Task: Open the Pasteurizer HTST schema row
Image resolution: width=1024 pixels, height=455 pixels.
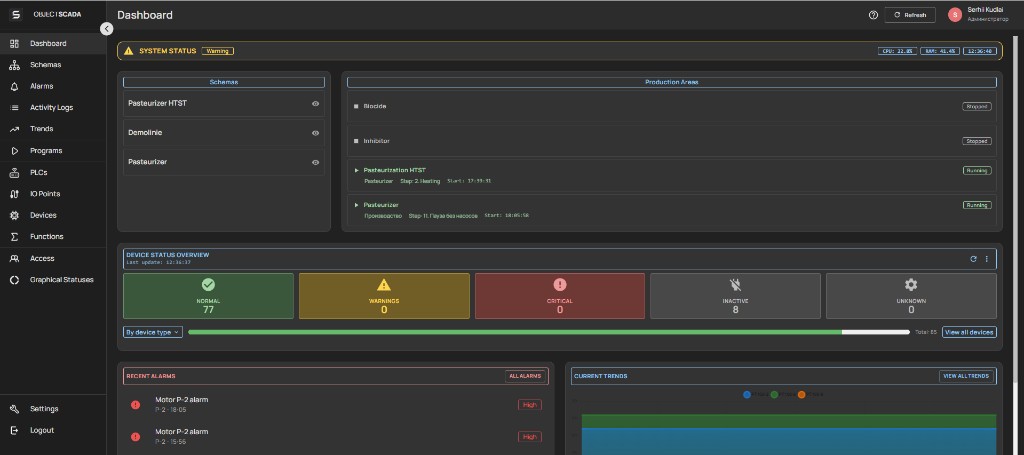Action: click(224, 104)
